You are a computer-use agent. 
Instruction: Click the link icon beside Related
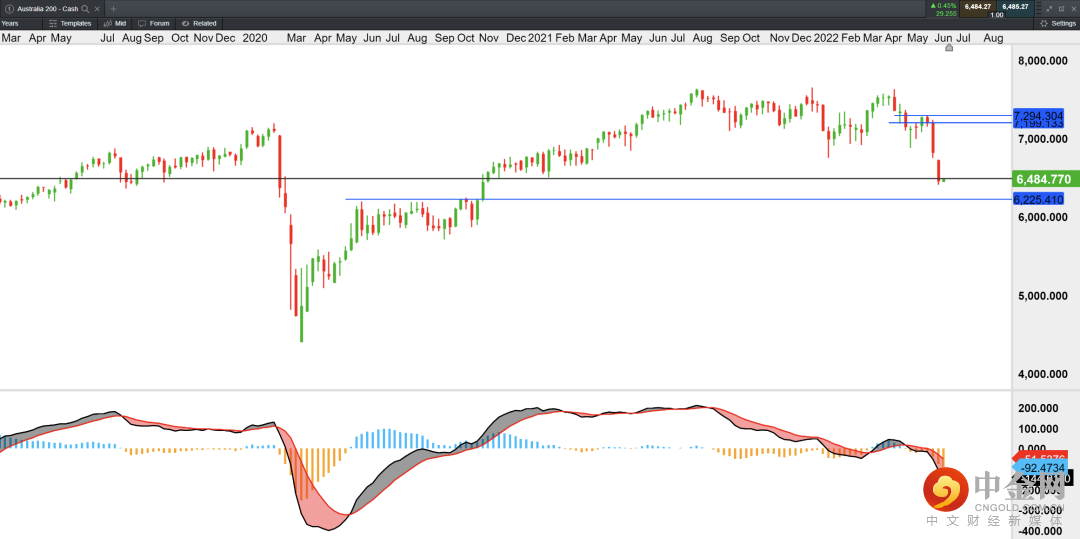(185, 23)
